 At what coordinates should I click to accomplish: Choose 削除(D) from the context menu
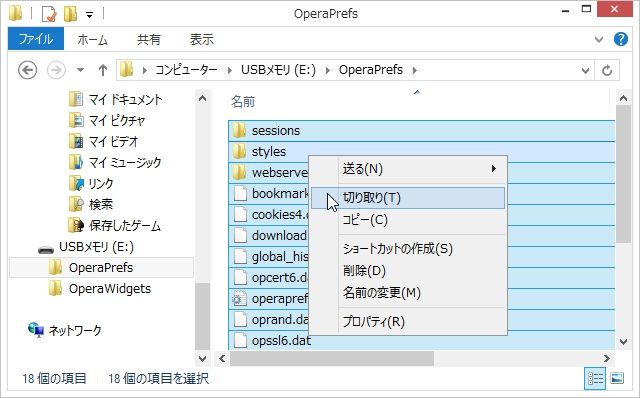[x=408, y=271]
